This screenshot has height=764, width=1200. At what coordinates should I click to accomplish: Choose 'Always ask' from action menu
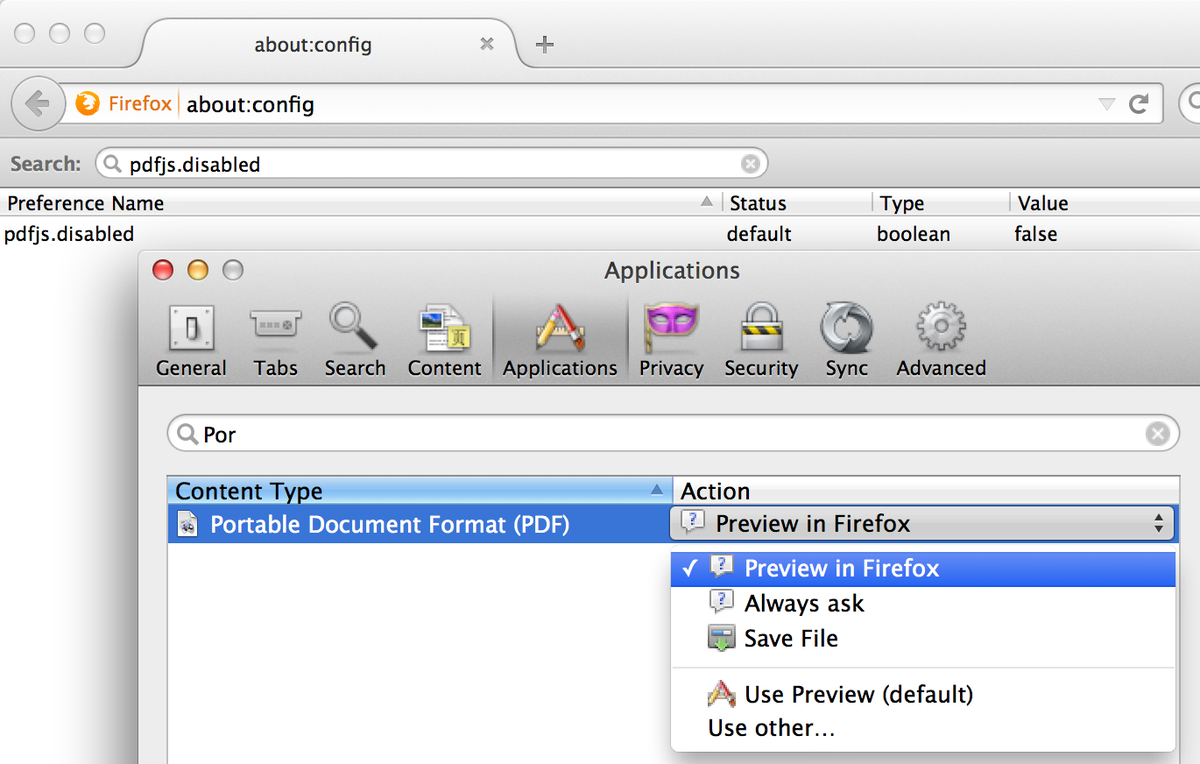[x=923, y=603]
